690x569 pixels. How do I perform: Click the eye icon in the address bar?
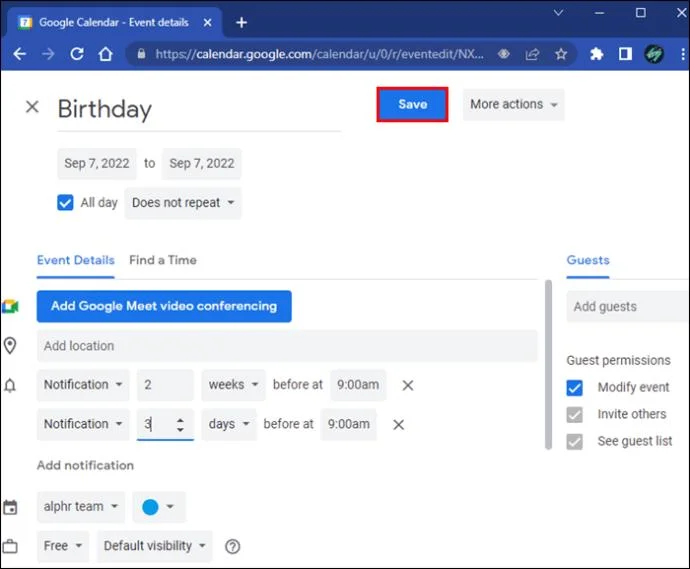pos(504,54)
